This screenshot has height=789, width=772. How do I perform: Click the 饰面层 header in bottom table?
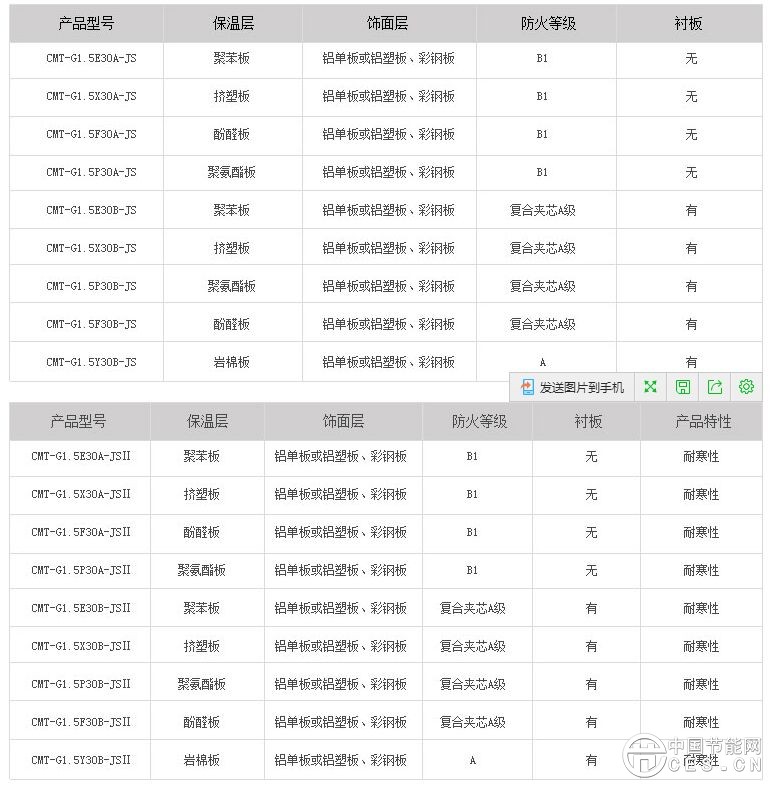pos(343,422)
